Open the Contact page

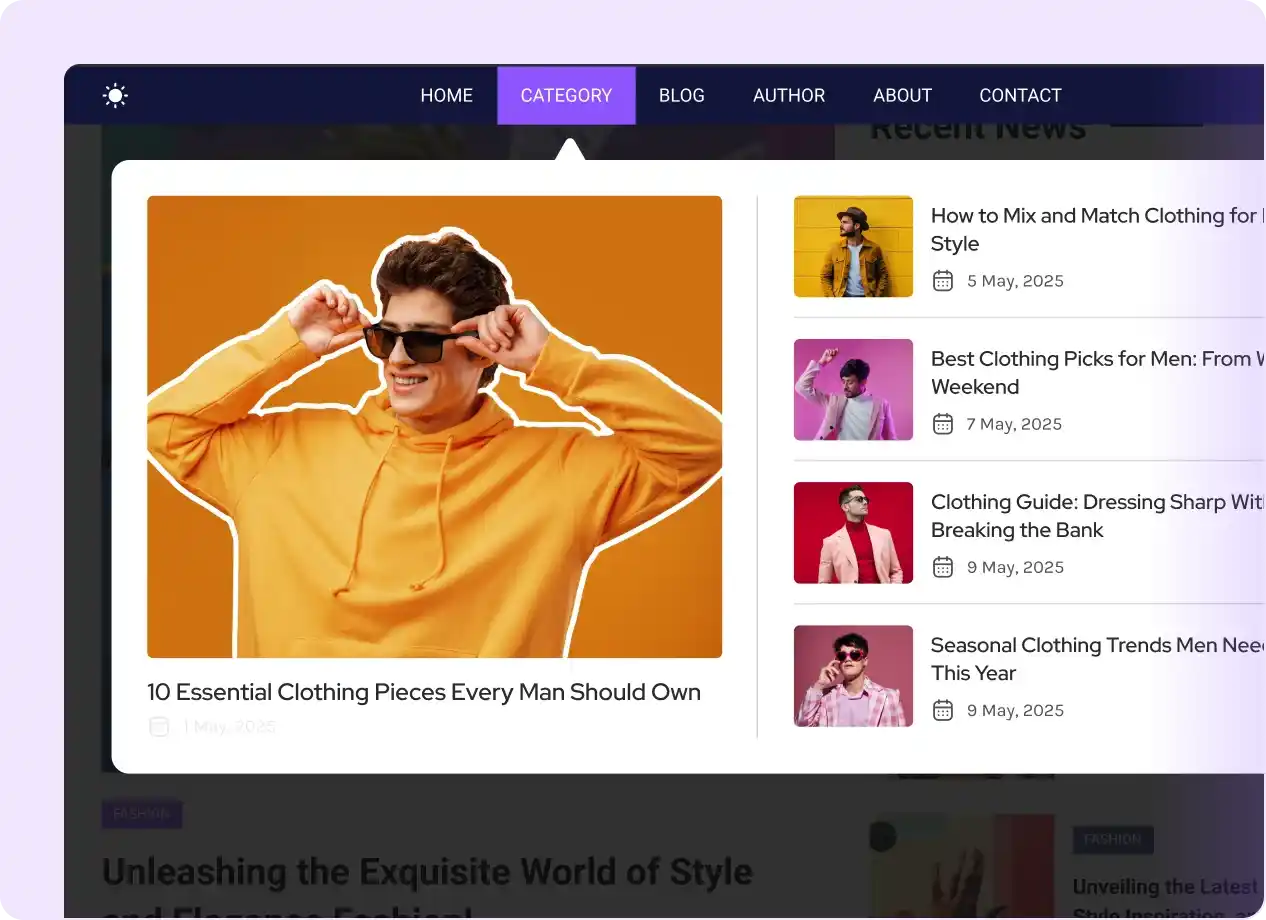pos(1020,95)
